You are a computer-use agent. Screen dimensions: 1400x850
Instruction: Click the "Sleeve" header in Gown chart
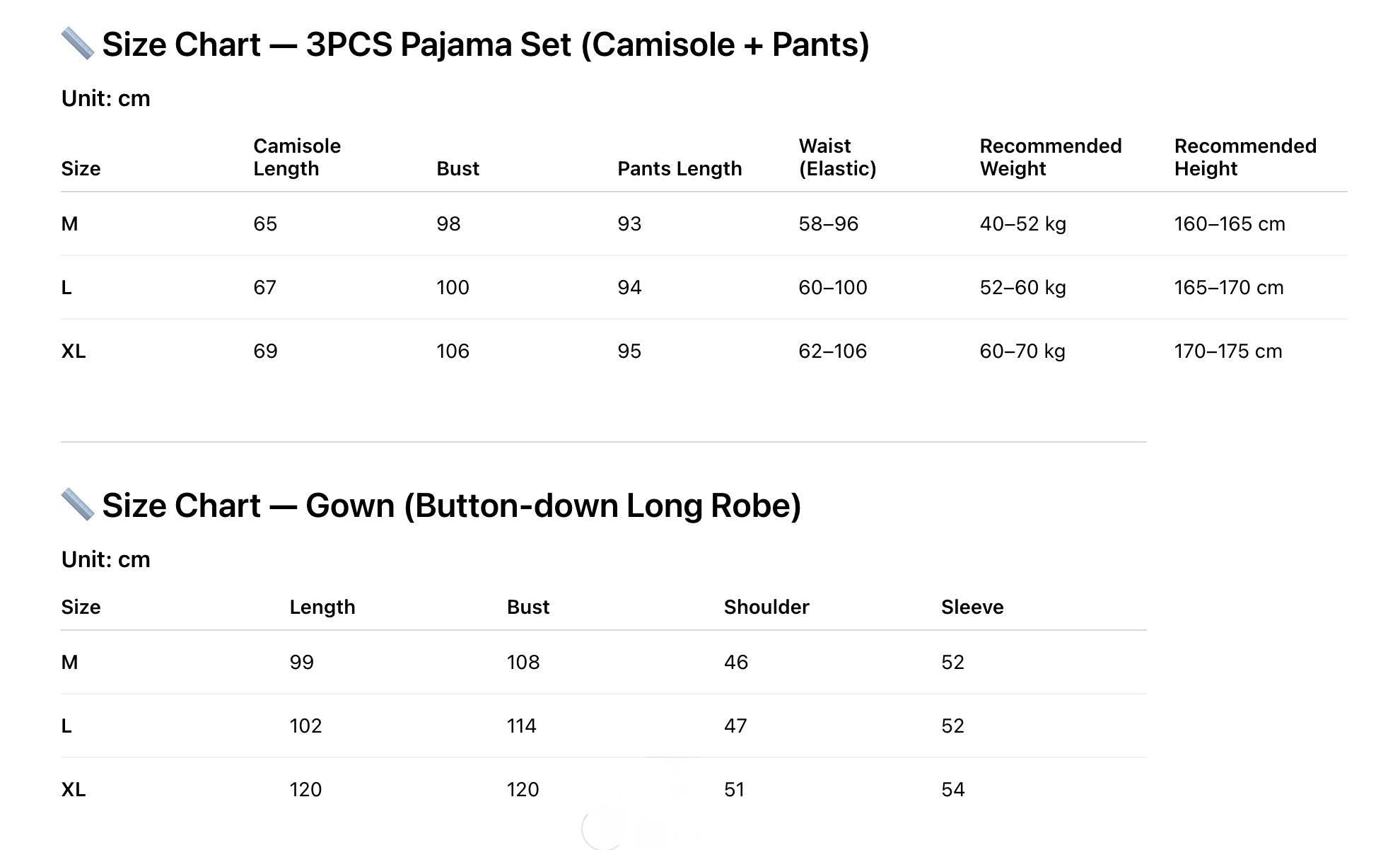pos(972,607)
